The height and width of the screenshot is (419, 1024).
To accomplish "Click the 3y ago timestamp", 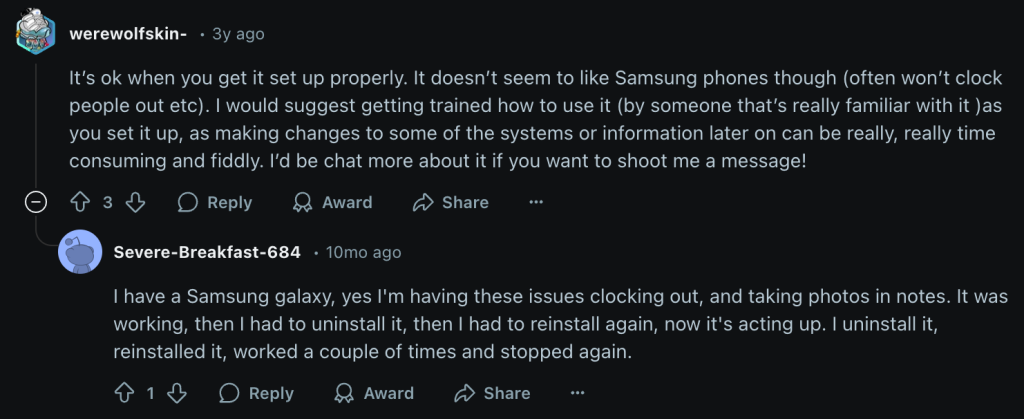I will pos(238,33).
